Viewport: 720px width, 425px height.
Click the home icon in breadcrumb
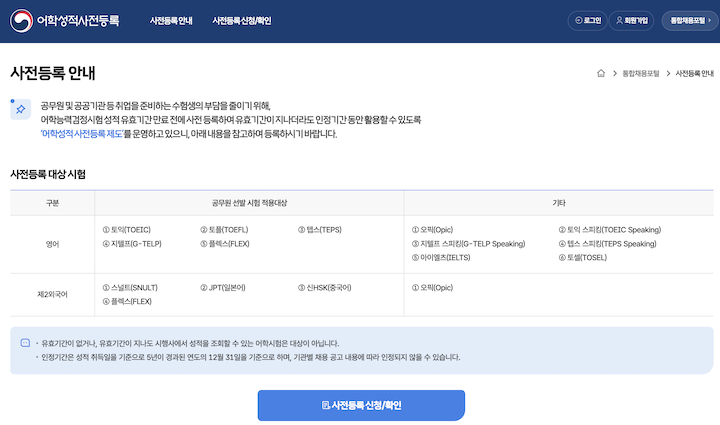click(x=601, y=73)
